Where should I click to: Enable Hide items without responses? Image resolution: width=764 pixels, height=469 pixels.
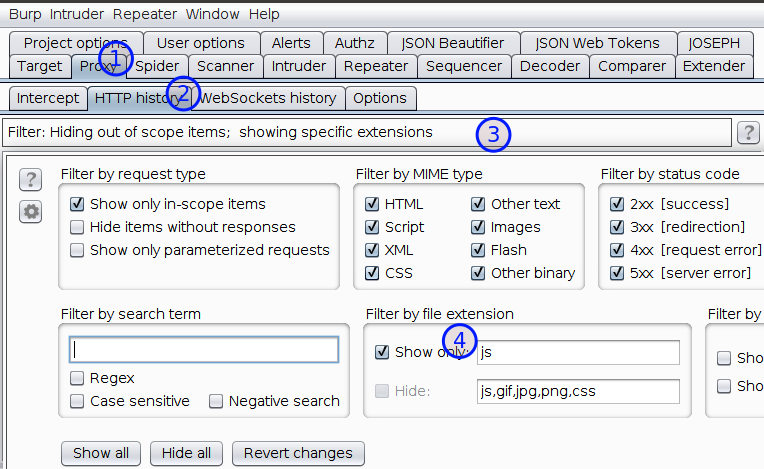77,227
